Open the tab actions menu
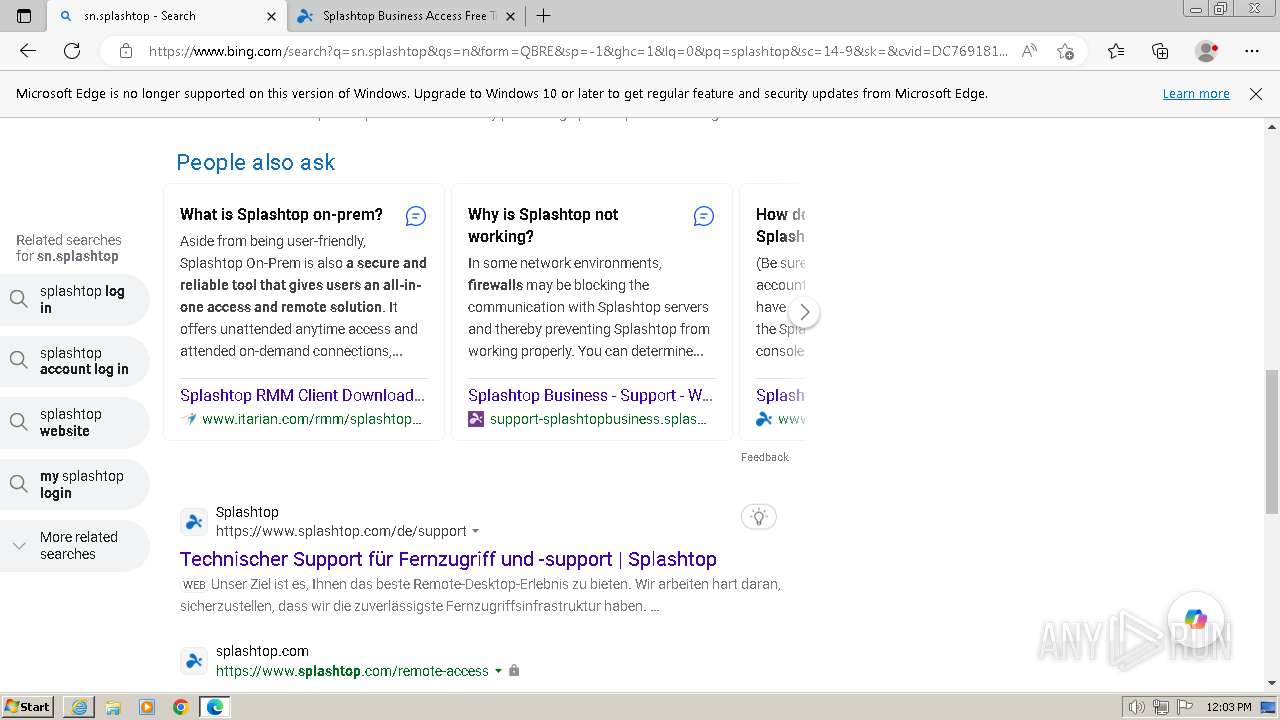The height and width of the screenshot is (720, 1280). coord(24,16)
